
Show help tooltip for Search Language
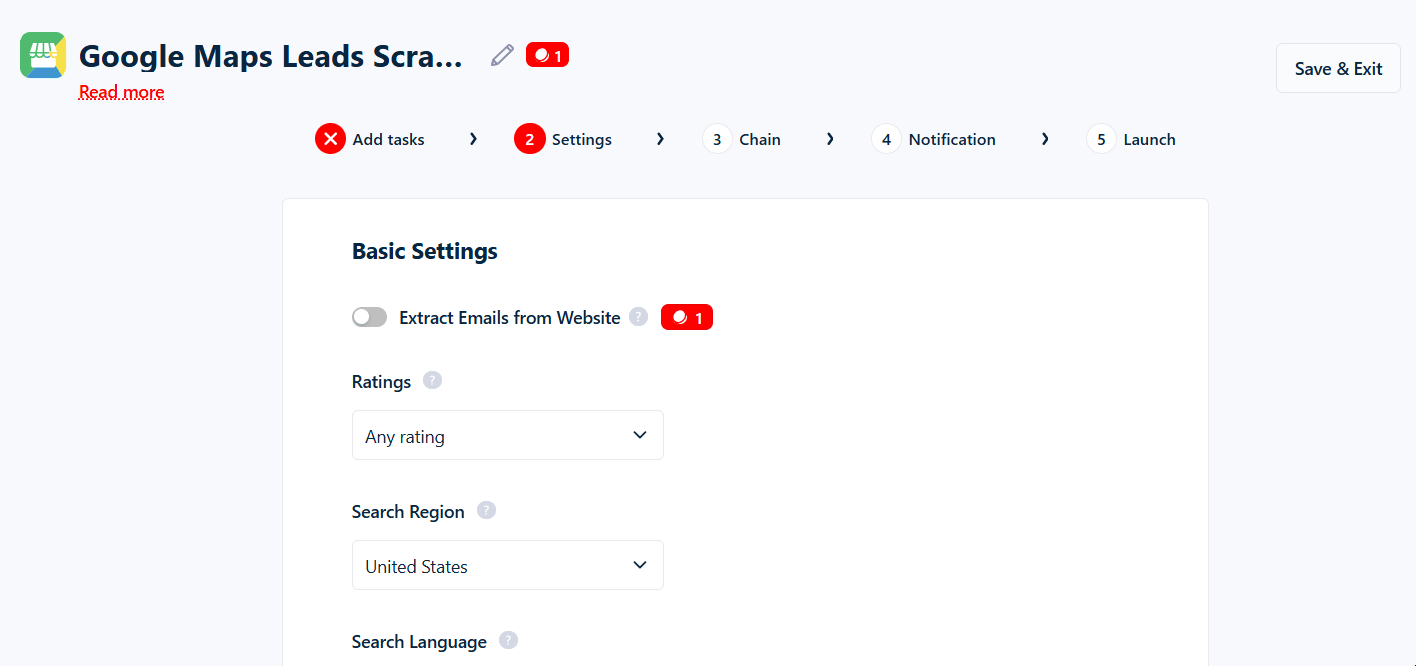(x=508, y=640)
